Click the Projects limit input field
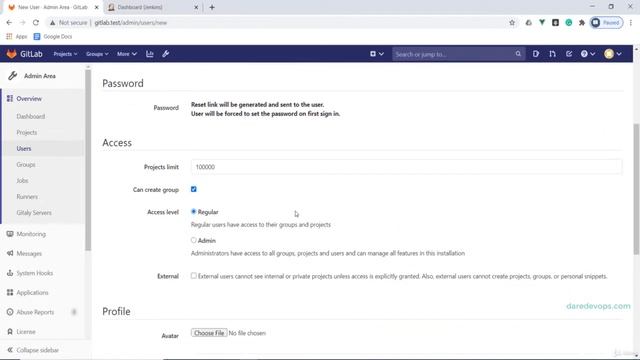The width and height of the screenshot is (640, 360). 407,167
